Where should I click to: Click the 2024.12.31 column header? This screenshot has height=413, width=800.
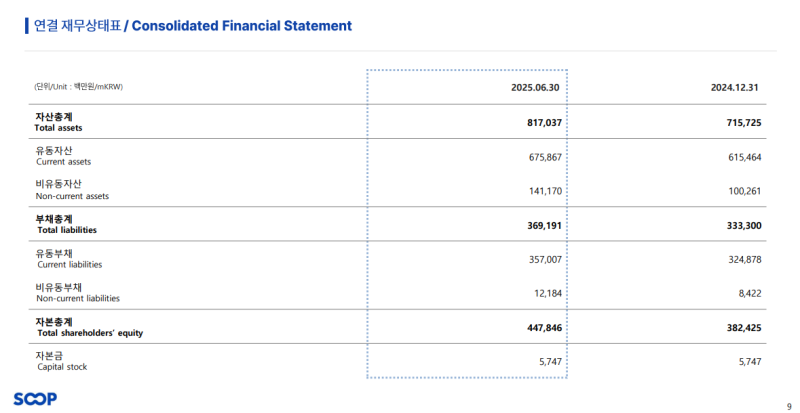coord(735,87)
